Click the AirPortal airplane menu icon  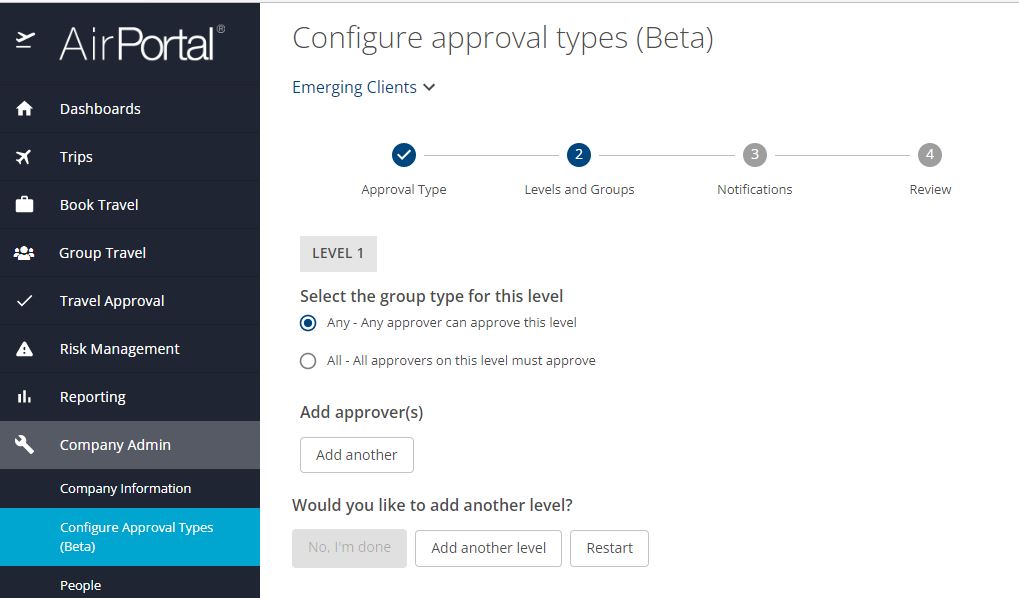(x=25, y=40)
